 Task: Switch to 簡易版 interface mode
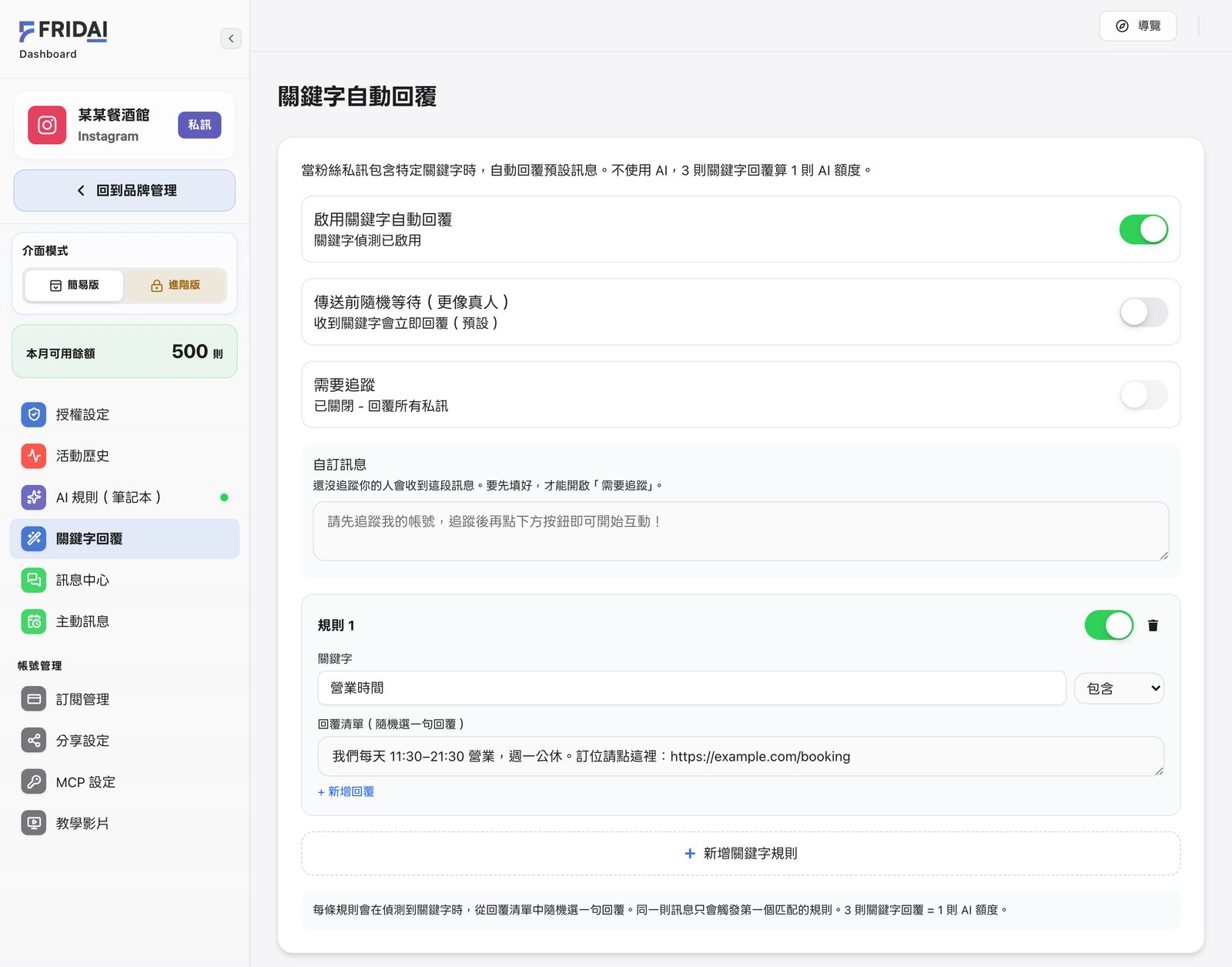[x=74, y=285]
